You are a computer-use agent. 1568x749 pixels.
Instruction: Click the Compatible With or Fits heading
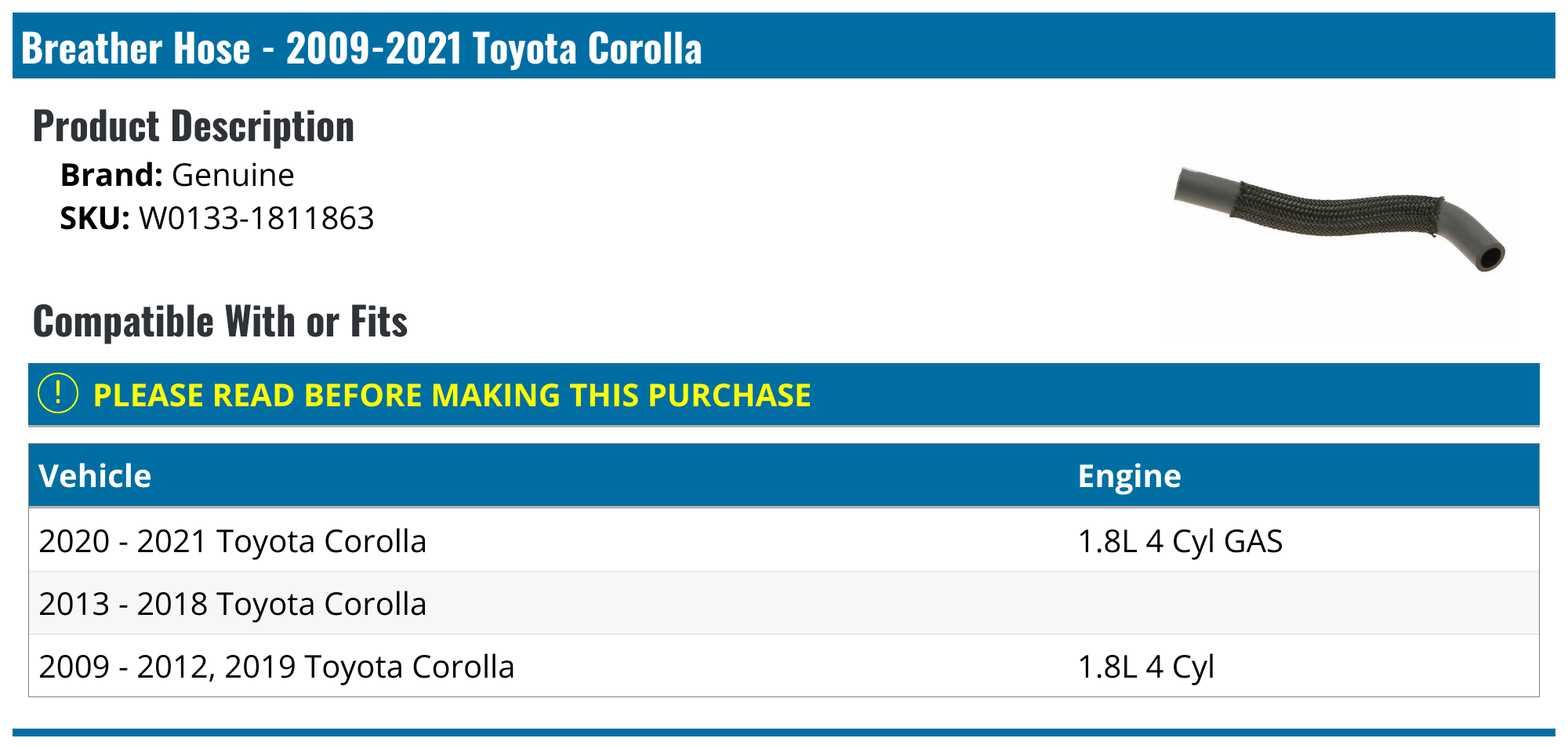220,322
